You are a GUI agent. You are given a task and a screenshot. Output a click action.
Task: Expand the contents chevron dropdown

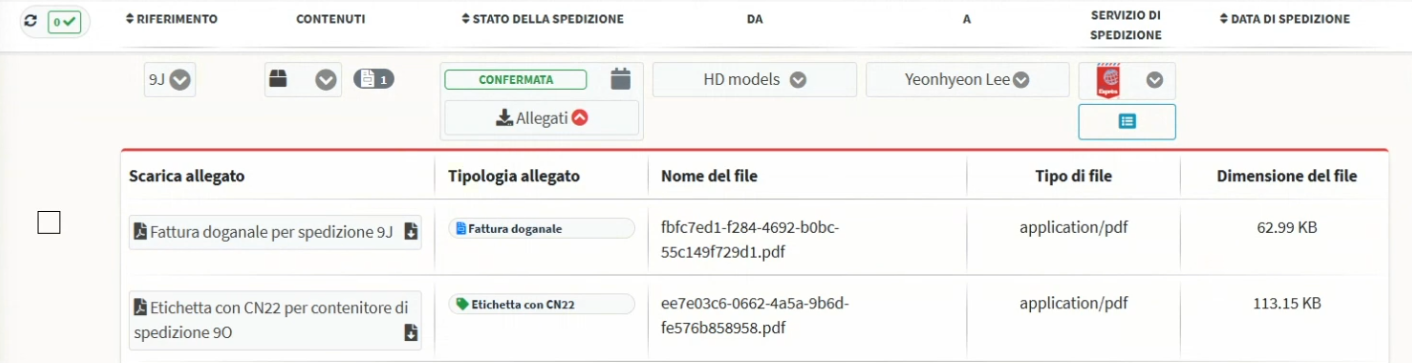[x=326, y=80]
